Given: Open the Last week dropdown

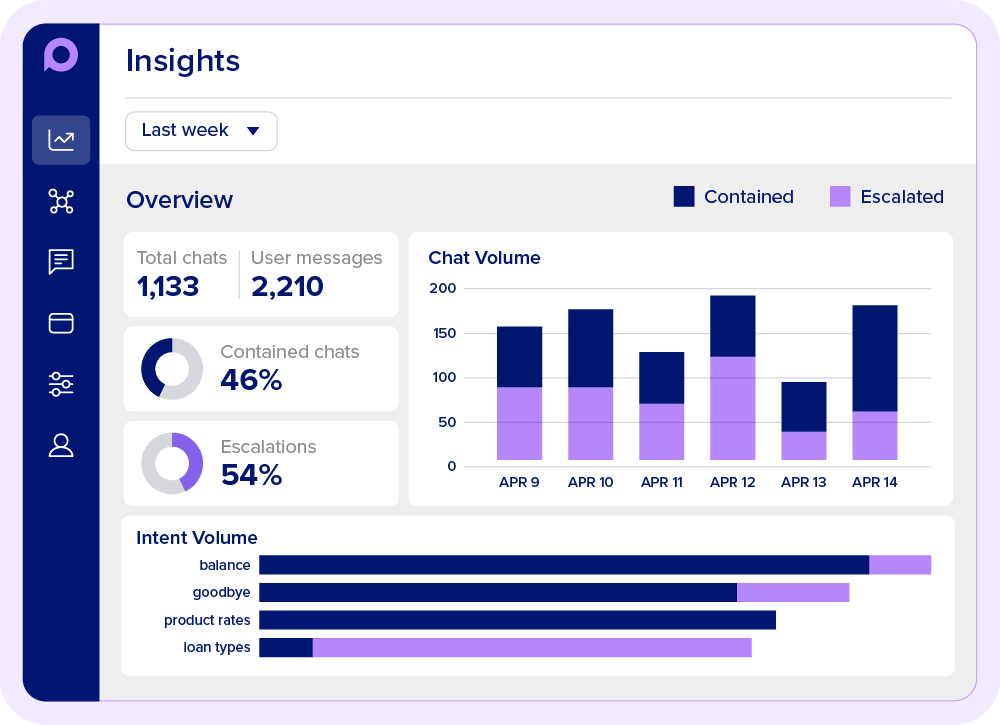Looking at the screenshot, I should tap(200, 131).
